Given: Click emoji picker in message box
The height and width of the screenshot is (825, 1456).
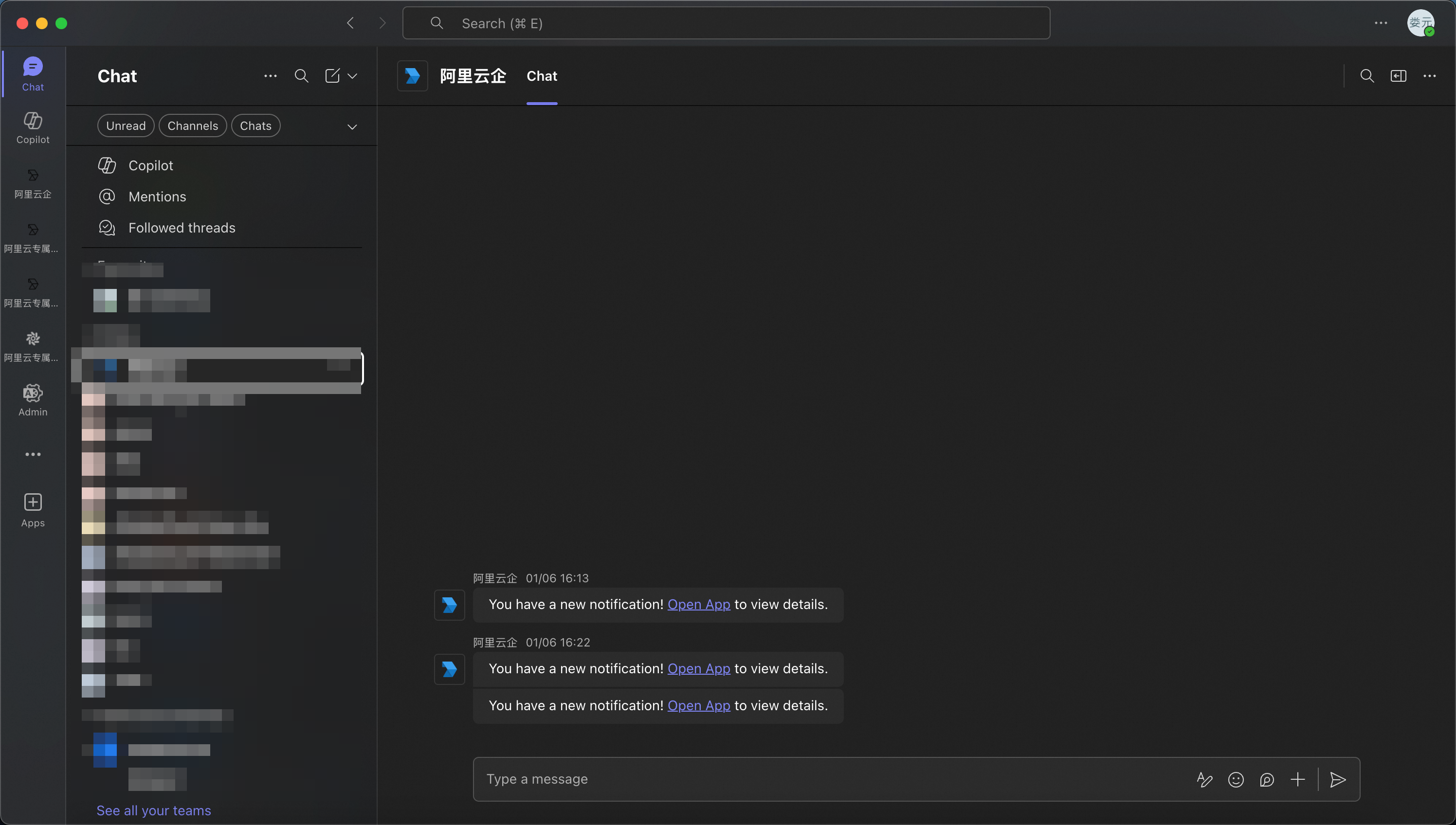Looking at the screenshot, I should click(x=1236, y=780).
